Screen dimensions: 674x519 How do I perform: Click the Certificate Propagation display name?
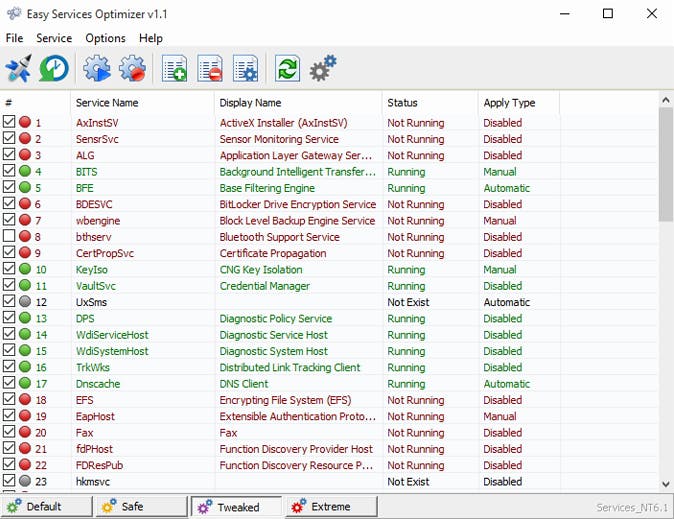point(273,253)
